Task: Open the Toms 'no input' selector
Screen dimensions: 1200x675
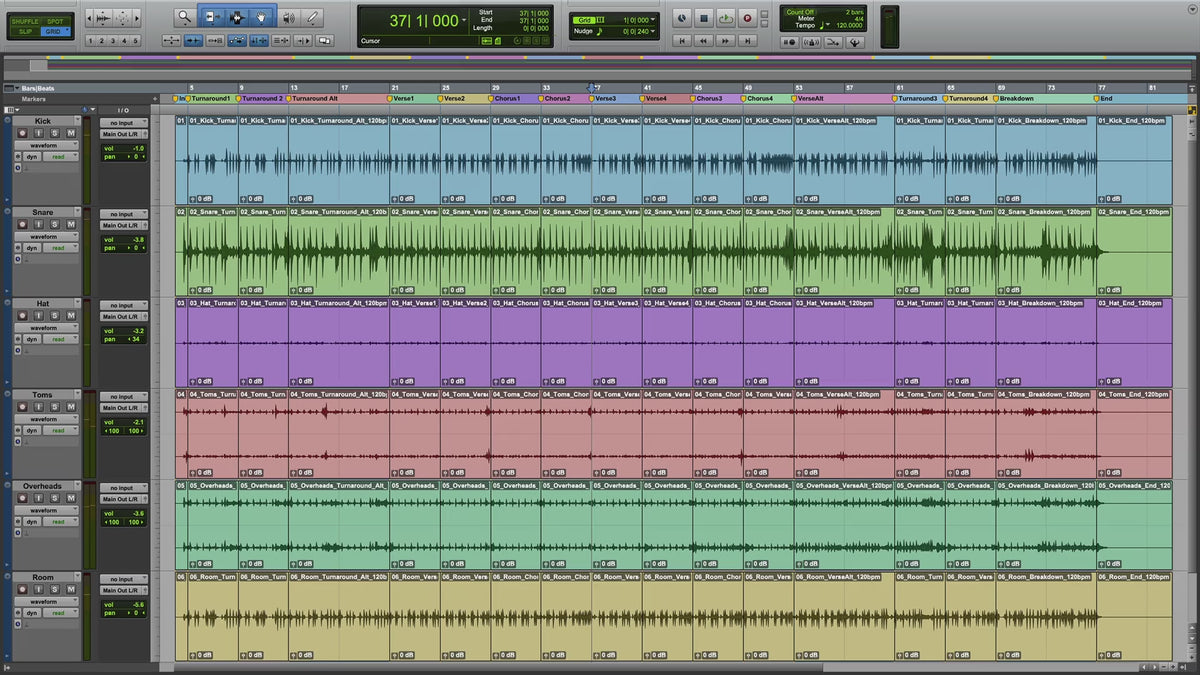Action: 123,397
